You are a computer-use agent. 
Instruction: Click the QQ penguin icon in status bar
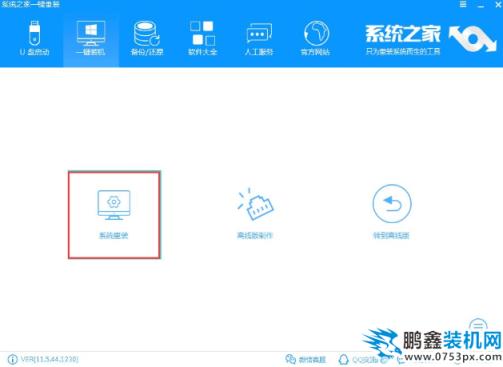click(343, 359)
